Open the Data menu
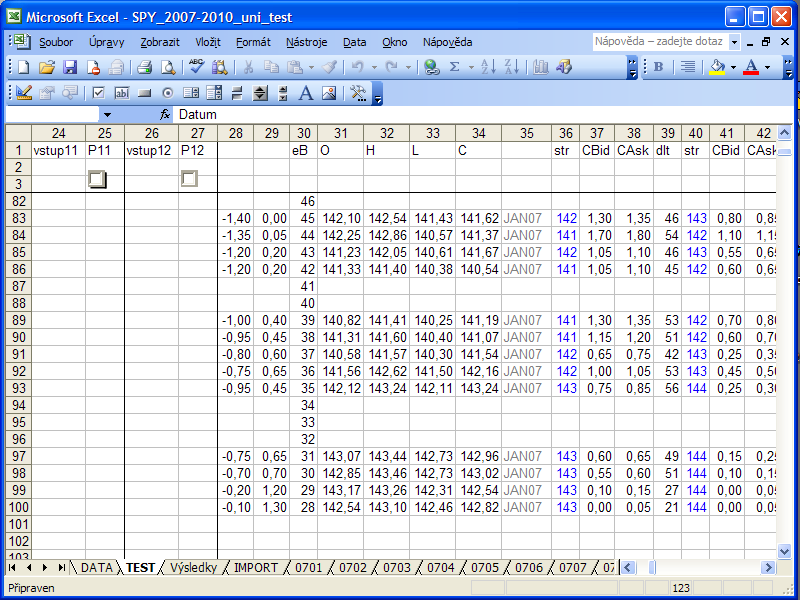Screen dimensions: 800x600 point(355,42)
